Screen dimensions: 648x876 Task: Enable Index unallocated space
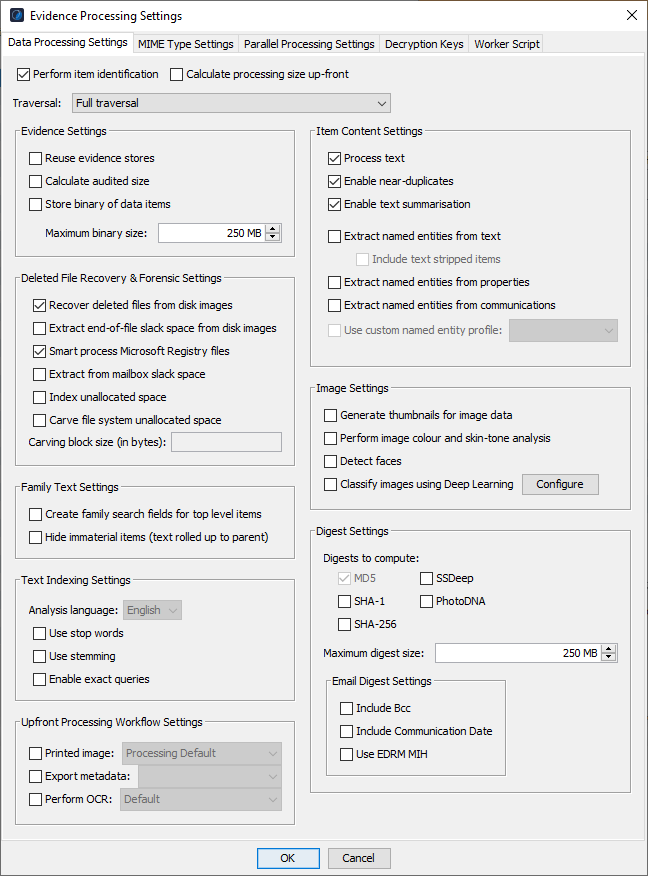tap(40, 395)
